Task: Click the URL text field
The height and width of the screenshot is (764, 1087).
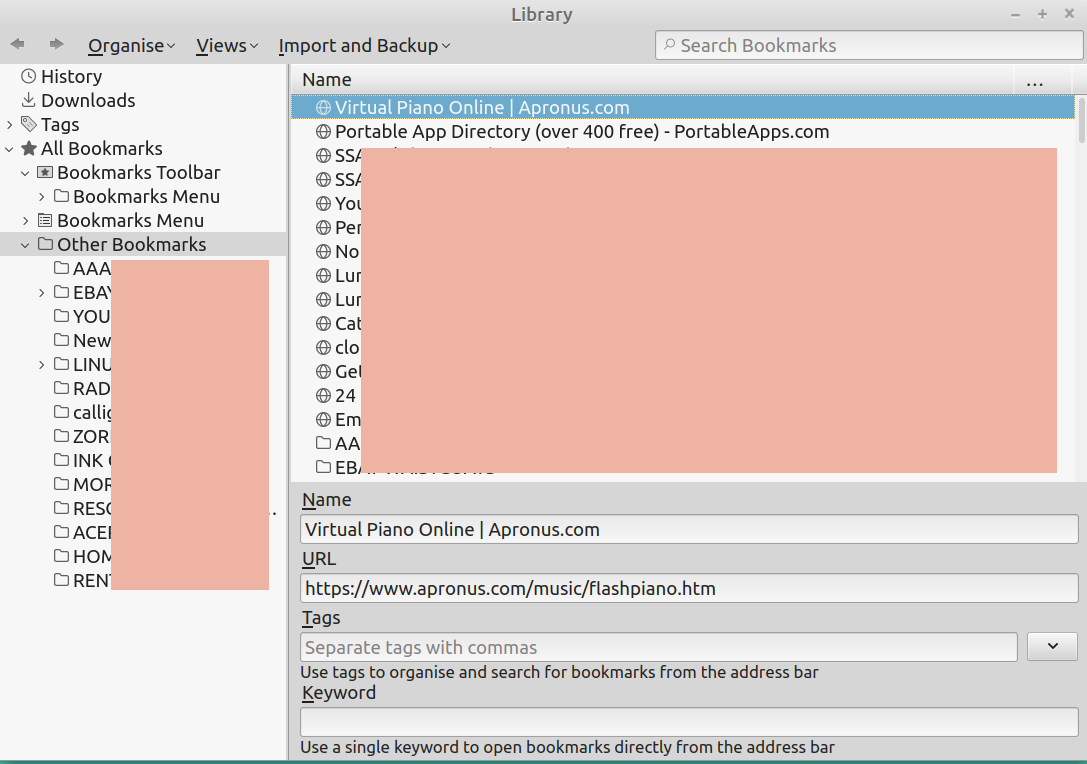Action: pyautogui.click(x=688, y=588)
